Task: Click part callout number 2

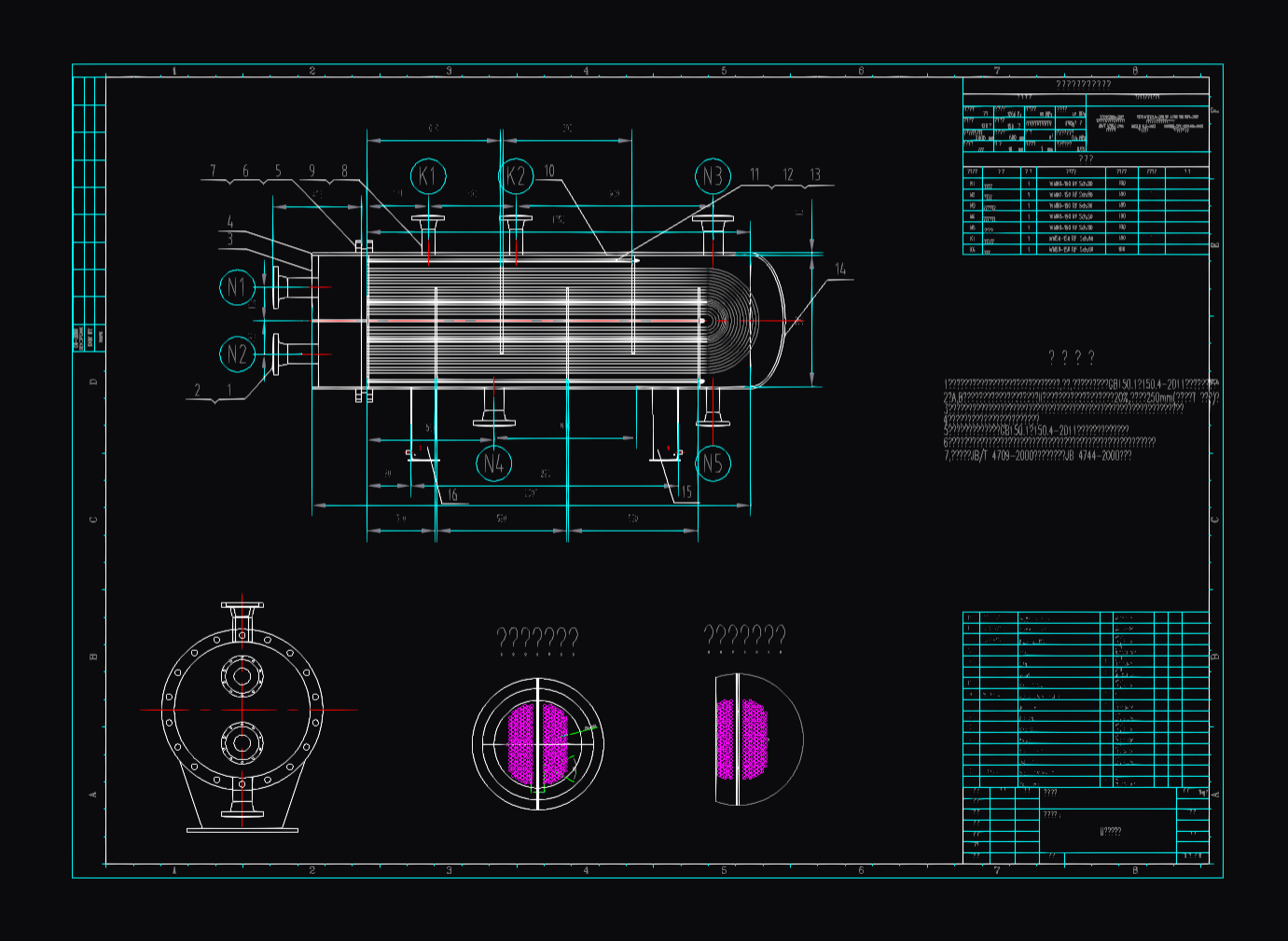Action: tap(197, 390)
